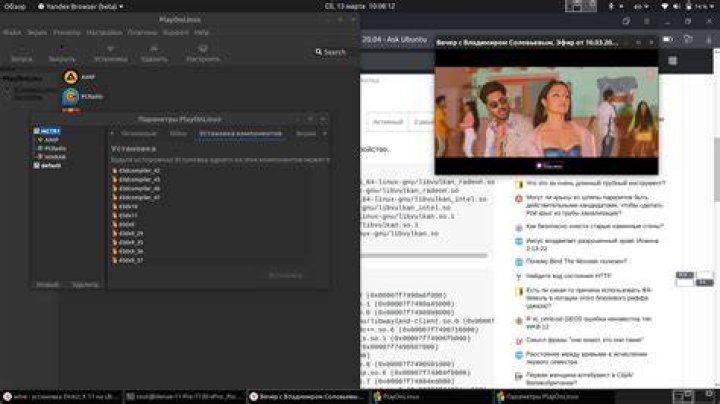
Task: Click the Установка button below component list
Action: tap(286, 275)
